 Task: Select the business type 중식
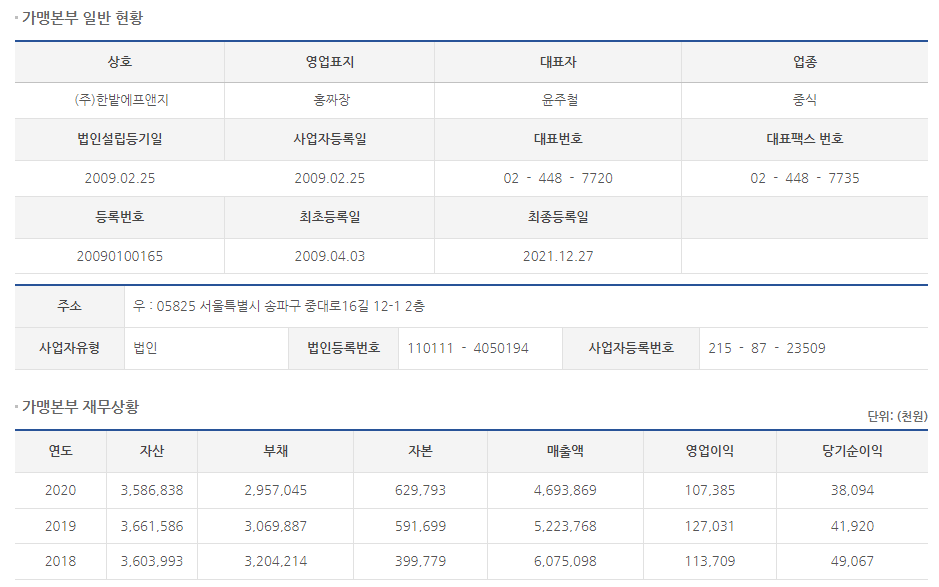[x=805, y=100]
